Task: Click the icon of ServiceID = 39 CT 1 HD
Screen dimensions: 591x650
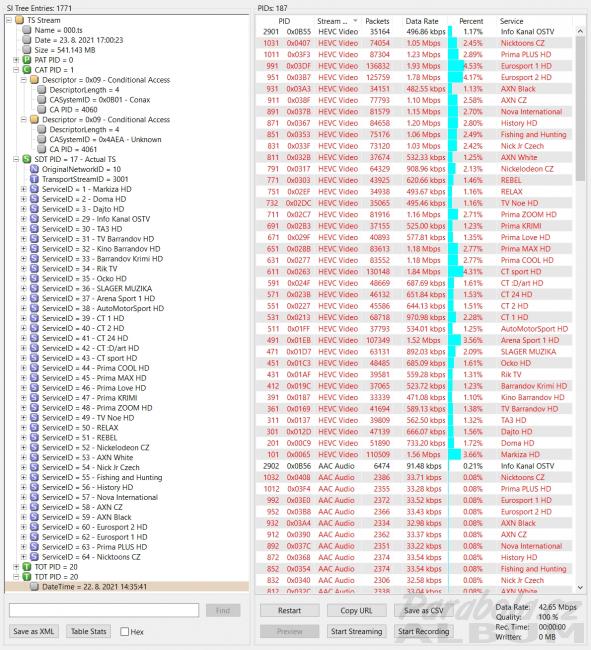Action: [34, 318]
